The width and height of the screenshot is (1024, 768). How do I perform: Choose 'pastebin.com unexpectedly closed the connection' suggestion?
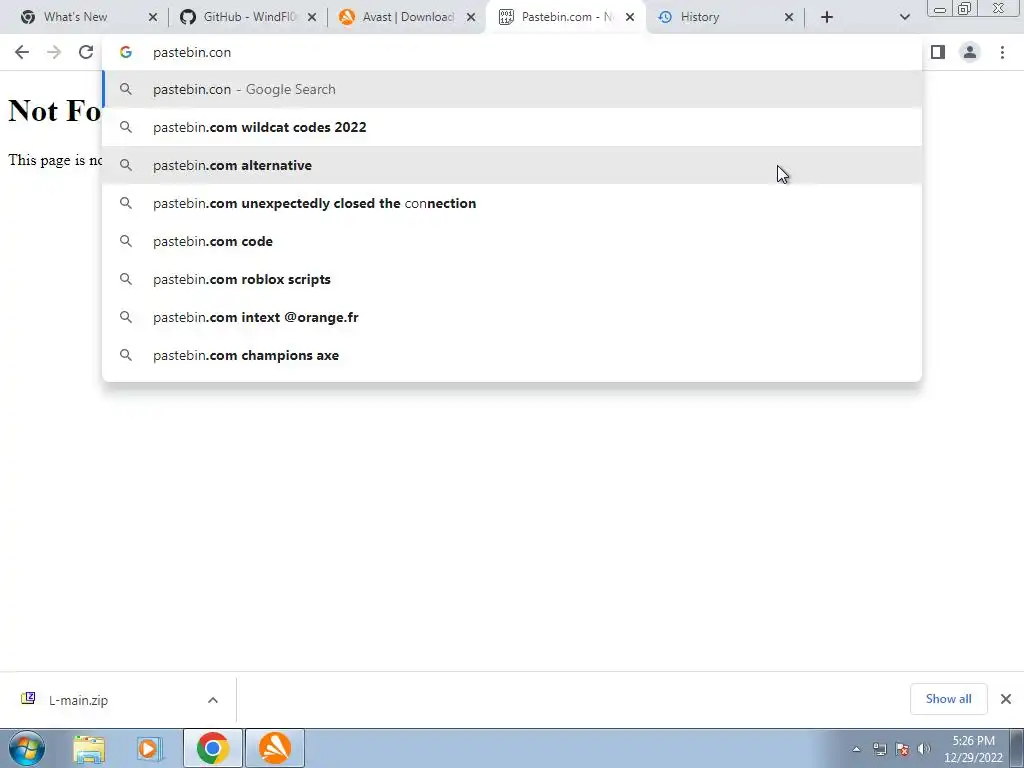(512, 203)
